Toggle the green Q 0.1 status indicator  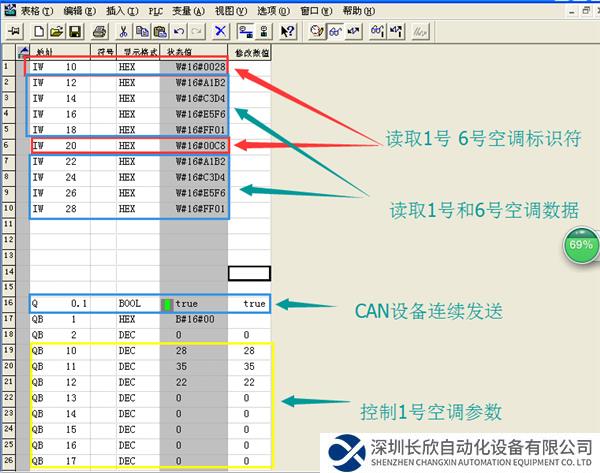167,303
